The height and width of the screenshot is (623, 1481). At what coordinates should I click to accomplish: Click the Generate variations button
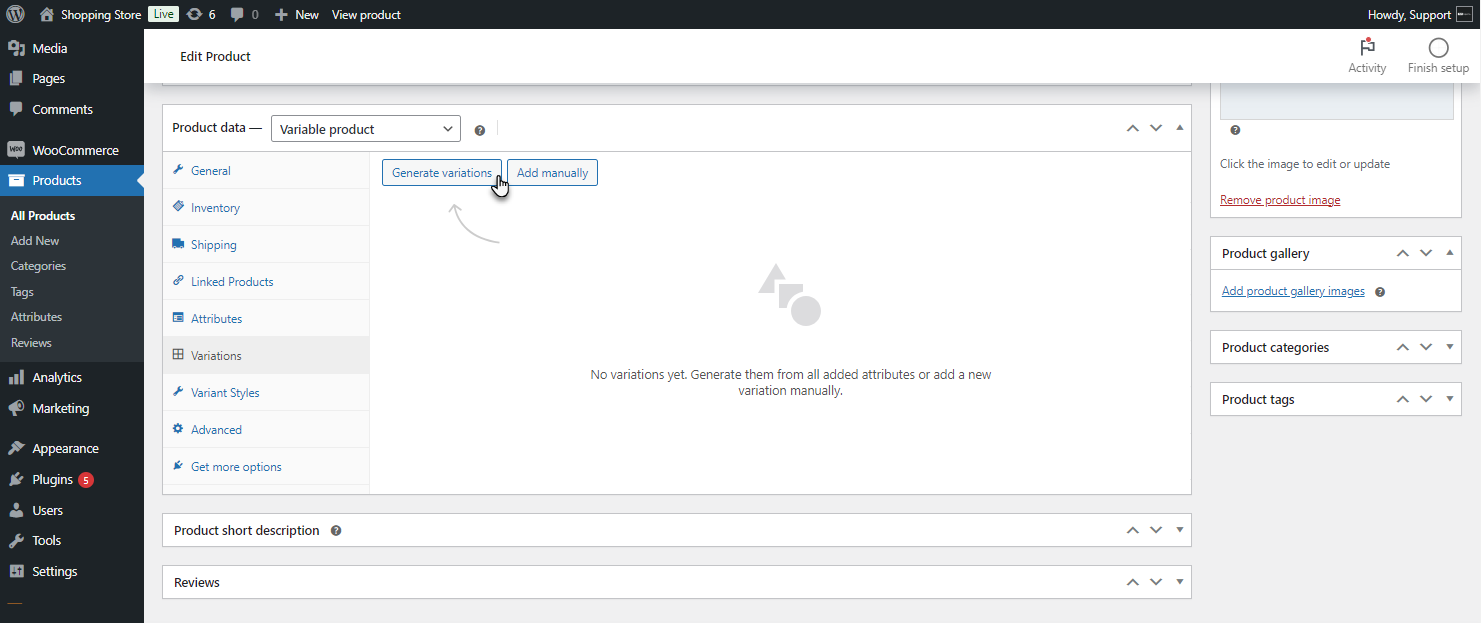[x=442, y=173]
